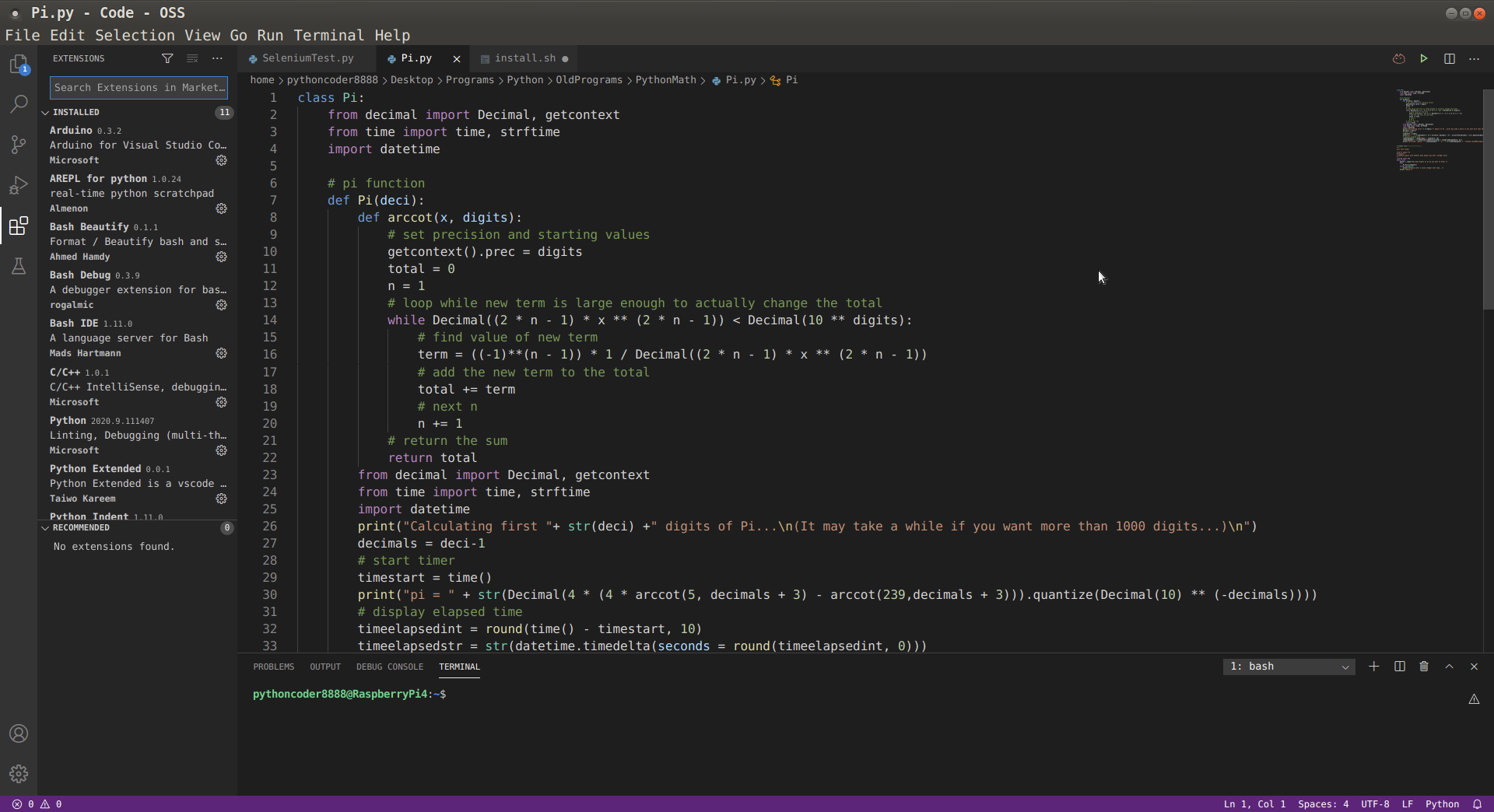
Task: Close the Pi.py editor tab
Action: pyautogui.click(x=457, y=59)
